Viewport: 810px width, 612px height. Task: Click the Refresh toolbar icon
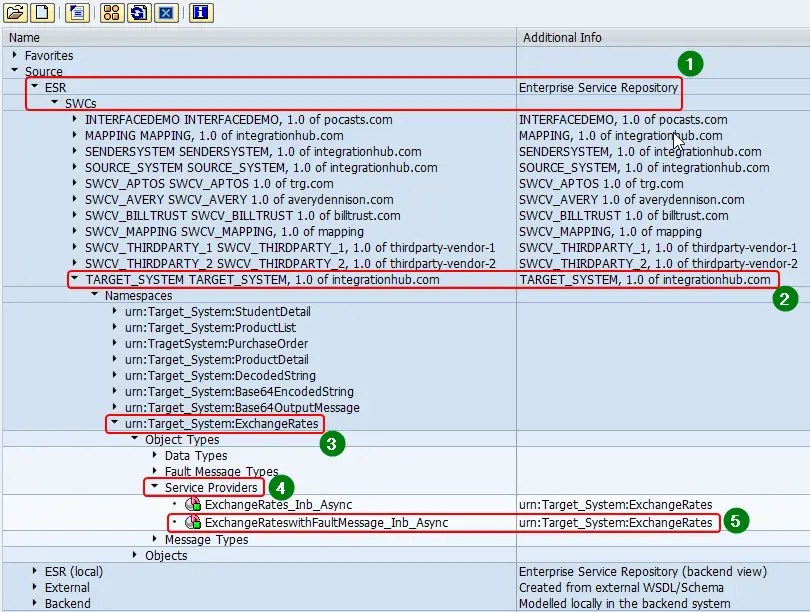click(x=136, y=13)
